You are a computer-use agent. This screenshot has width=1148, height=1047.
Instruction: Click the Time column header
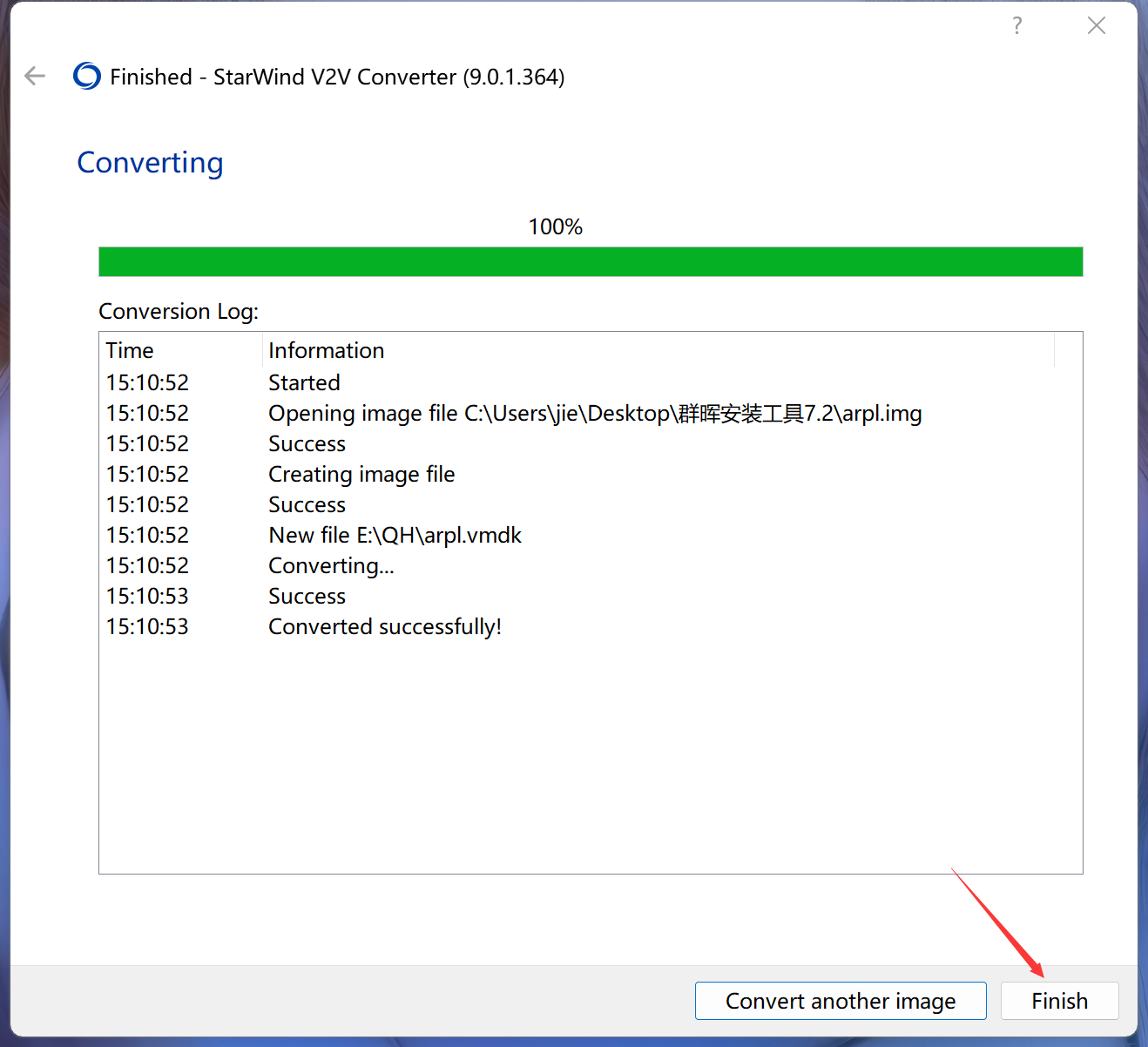pyautogui.click(x=181, y=350)
